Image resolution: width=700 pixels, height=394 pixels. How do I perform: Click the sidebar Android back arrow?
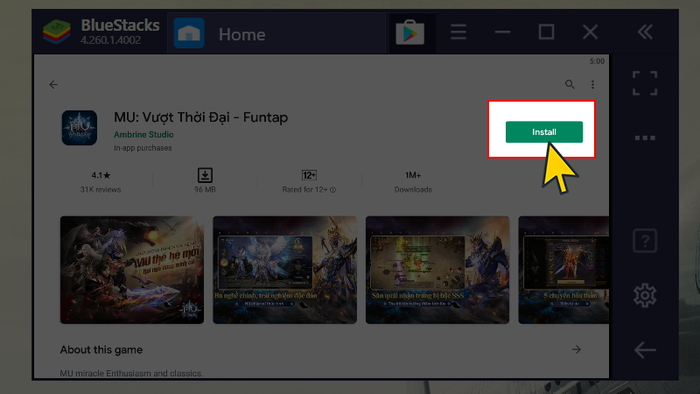click(645, 350)
